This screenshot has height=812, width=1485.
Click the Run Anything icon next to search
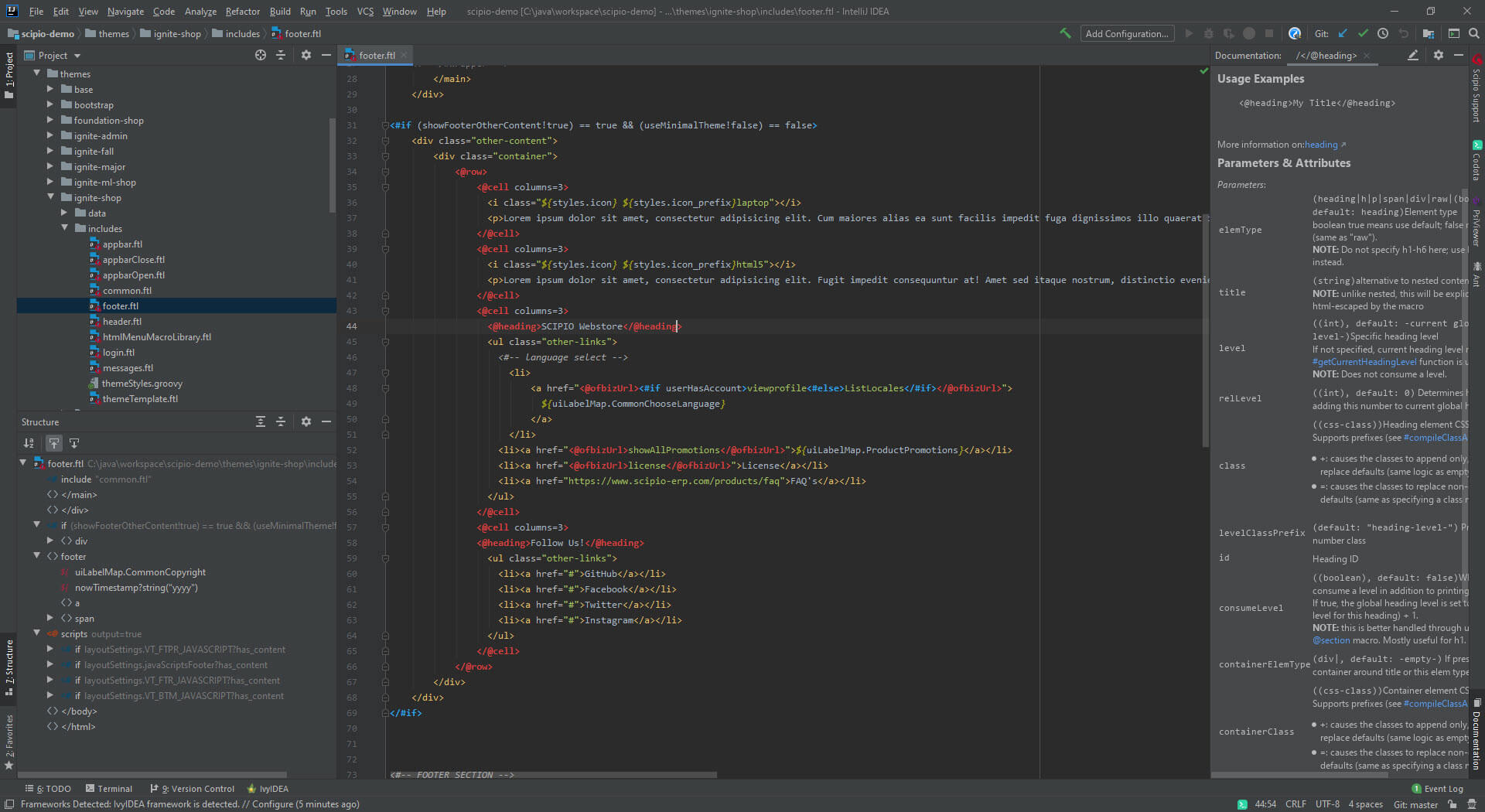pos(1454,33)
